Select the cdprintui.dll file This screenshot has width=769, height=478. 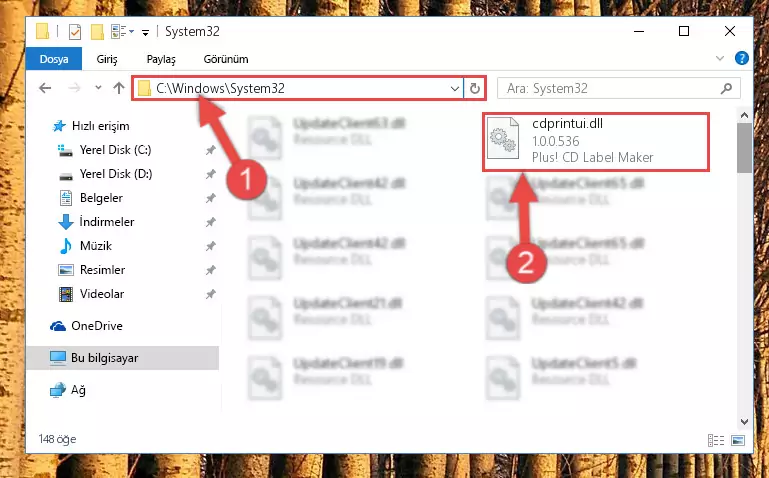[x=595, y=141]
